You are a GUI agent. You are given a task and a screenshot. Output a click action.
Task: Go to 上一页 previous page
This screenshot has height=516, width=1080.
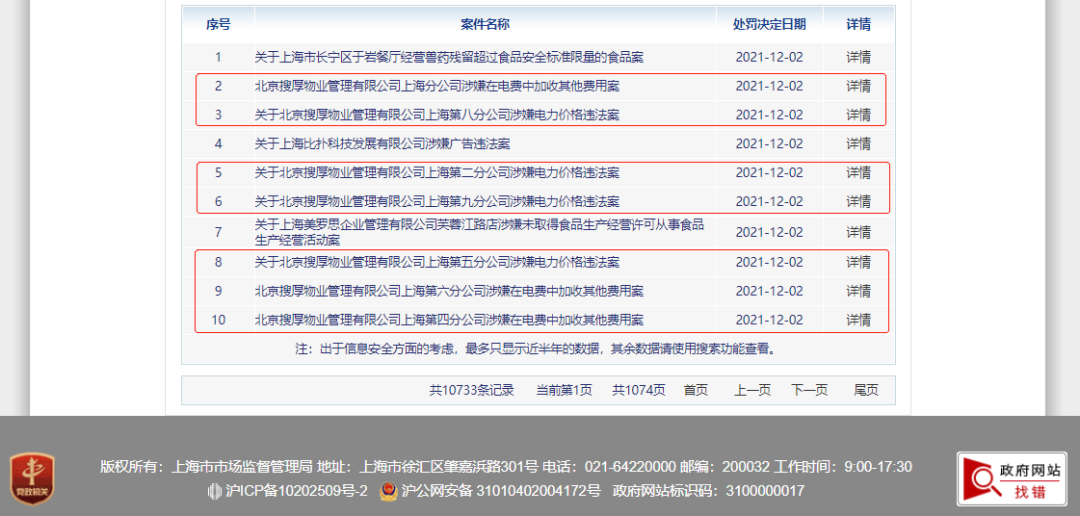(x=752, y=390)
